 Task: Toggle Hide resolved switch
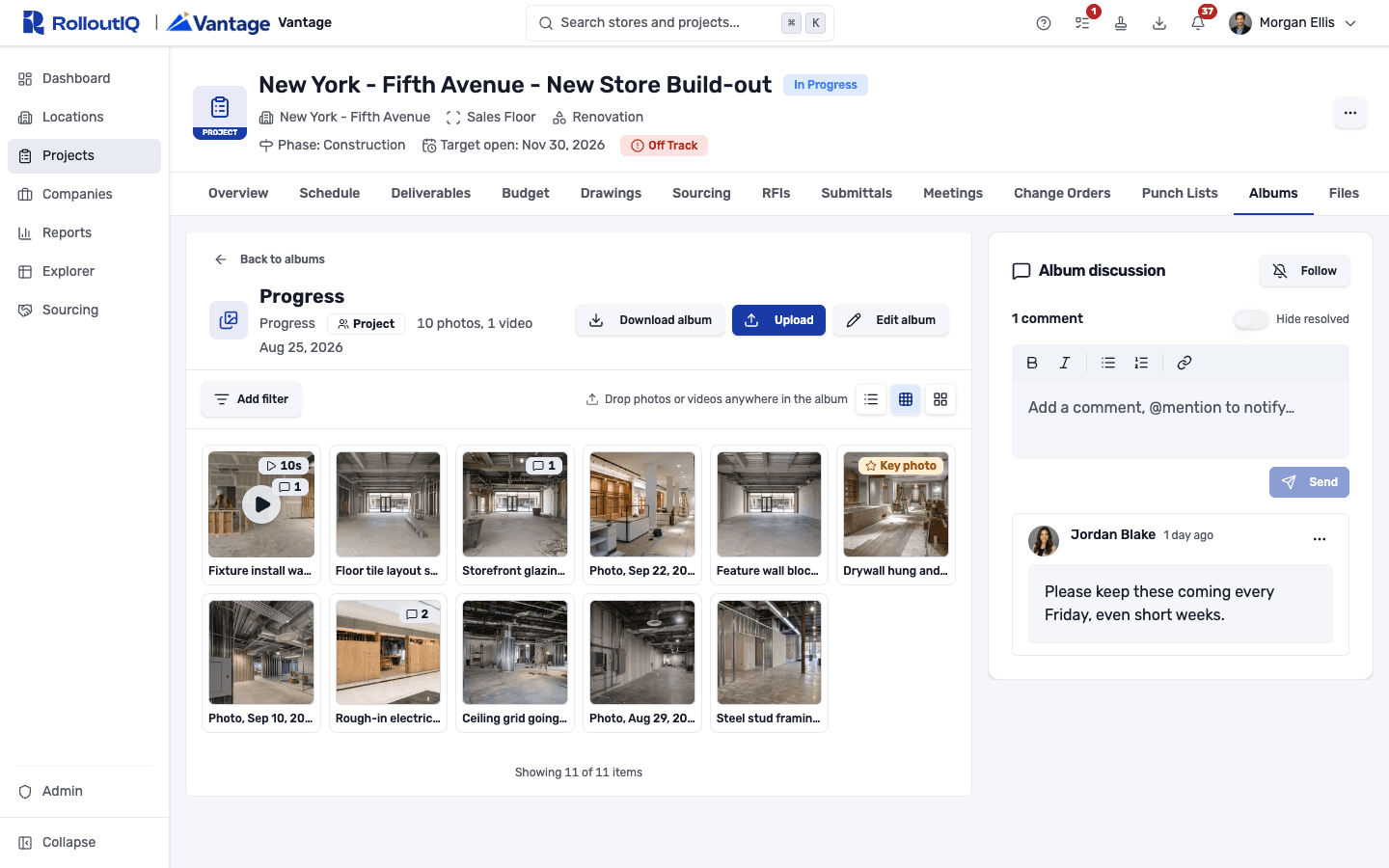pyautogui.click(x=1251, y=319)
